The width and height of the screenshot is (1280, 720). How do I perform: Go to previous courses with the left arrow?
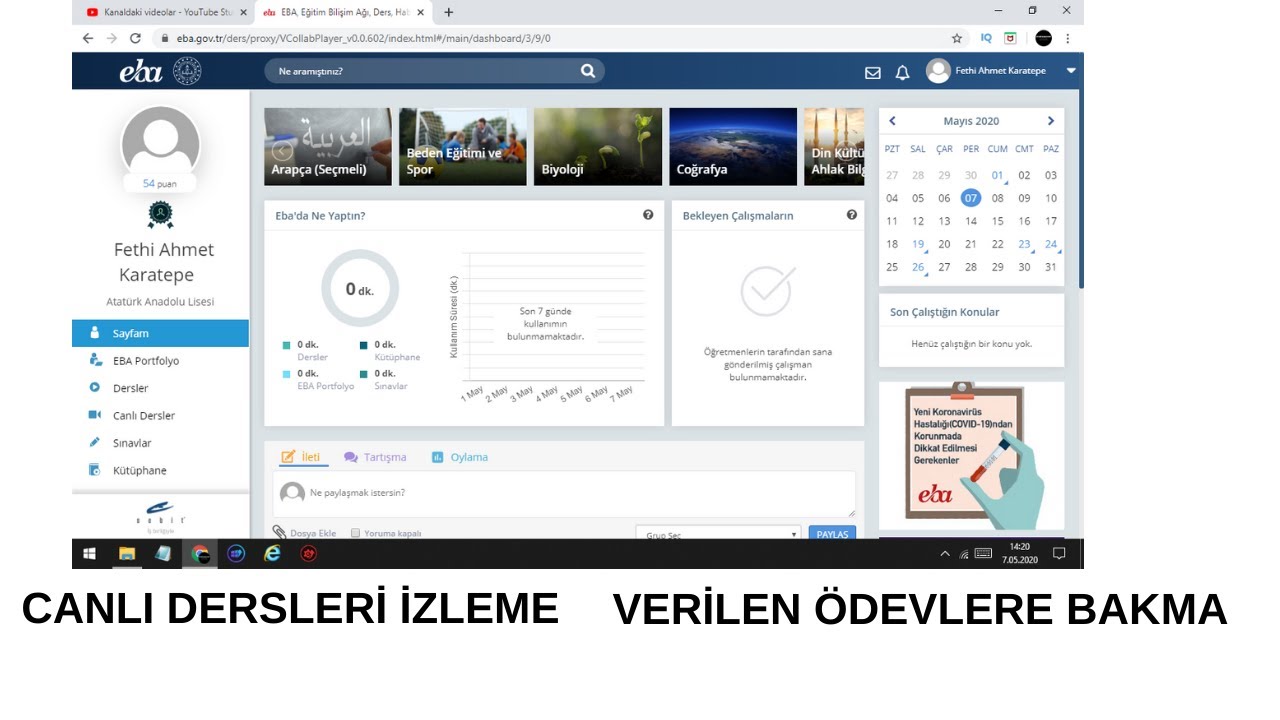pyautogui.click(x=283, y=149)
